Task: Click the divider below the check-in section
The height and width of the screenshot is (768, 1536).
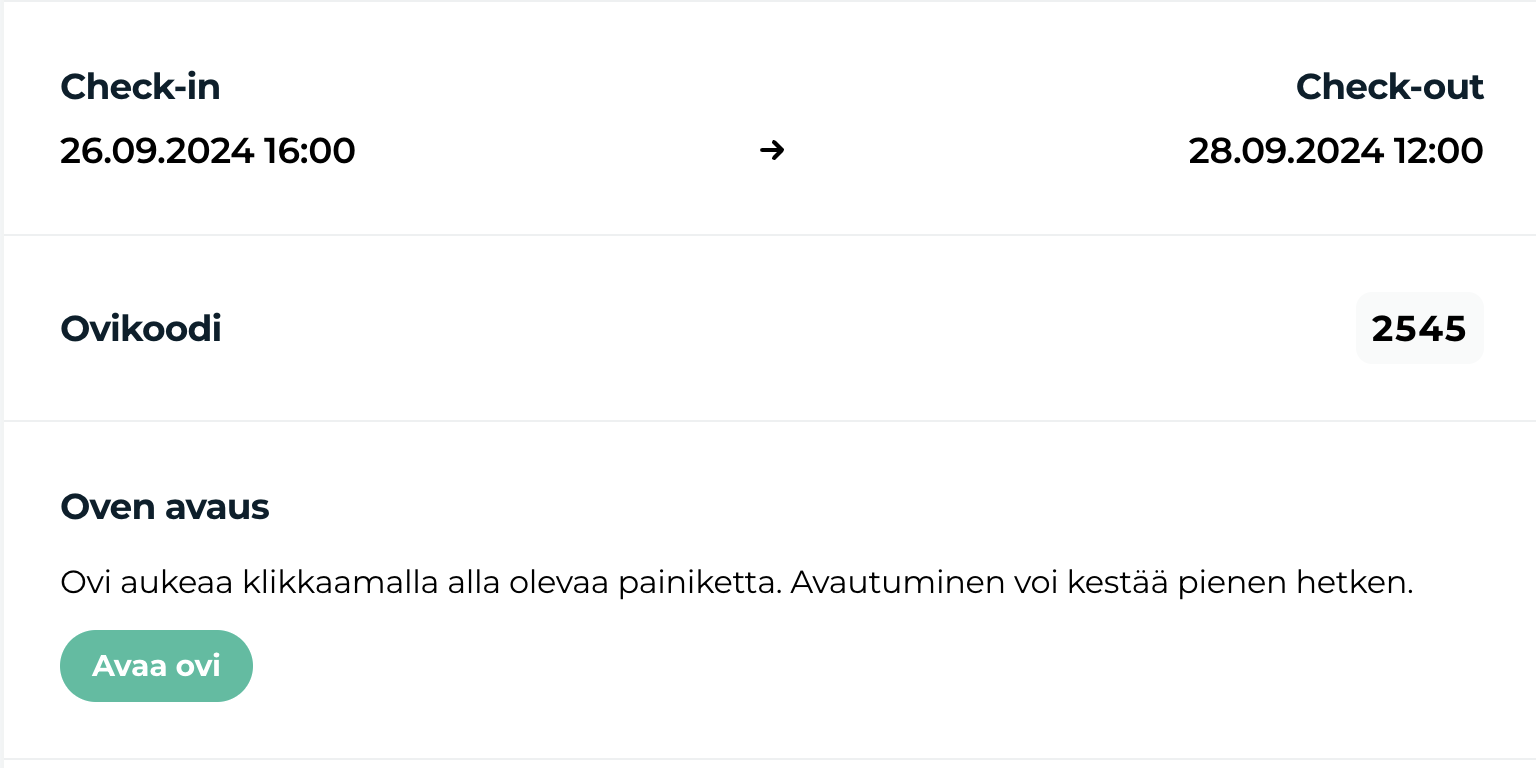Action: [768, 236]
